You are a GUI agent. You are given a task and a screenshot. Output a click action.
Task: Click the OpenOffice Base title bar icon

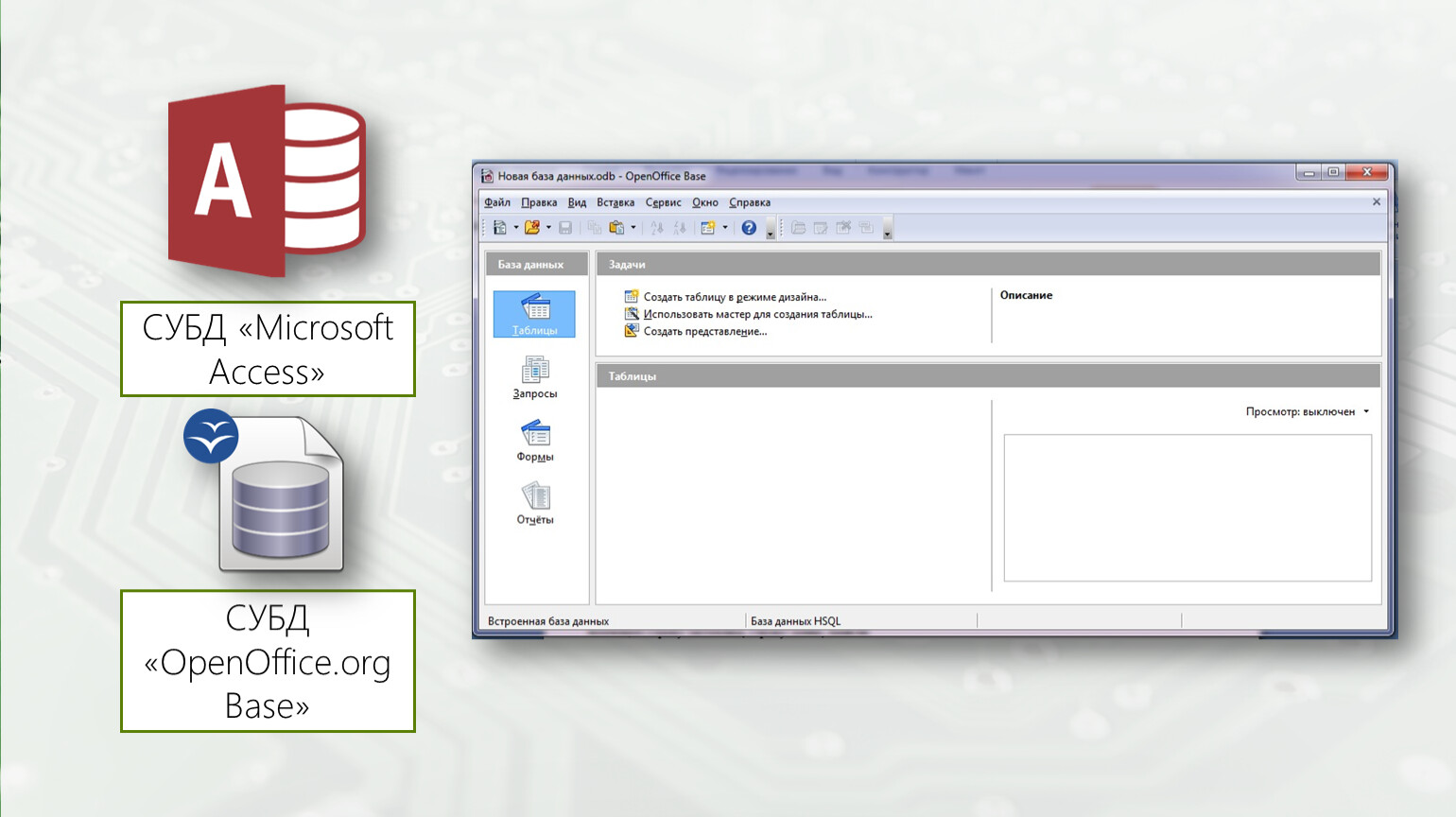point(487,176)
